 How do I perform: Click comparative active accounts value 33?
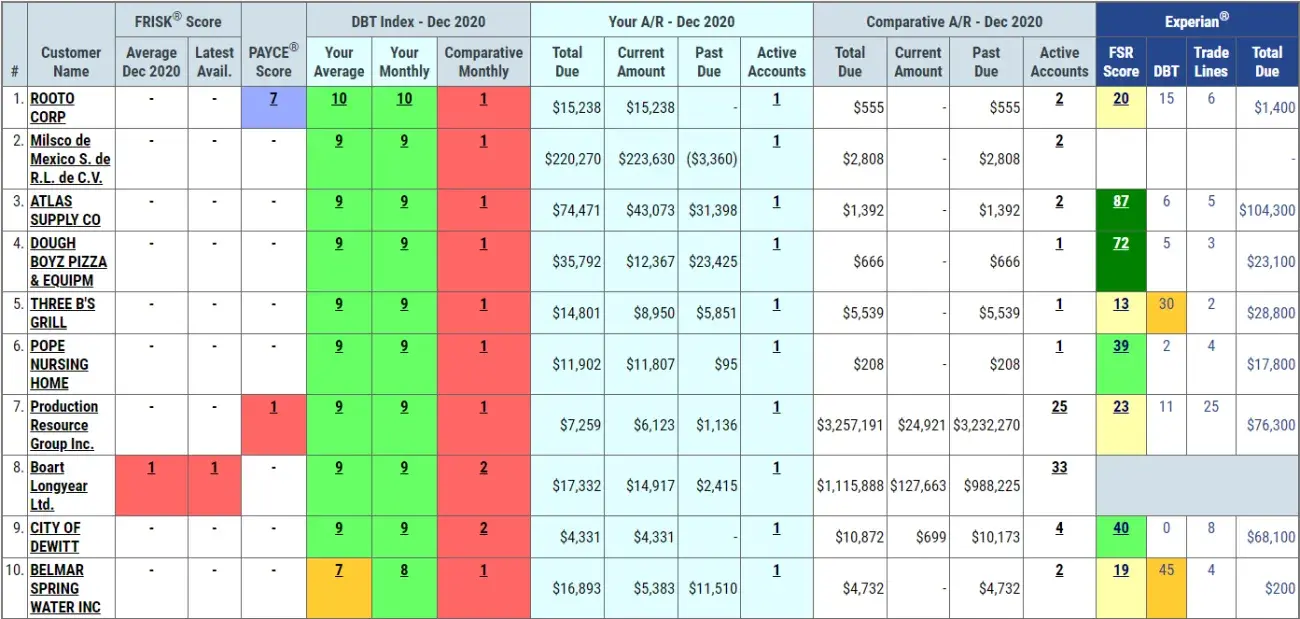click(x=1059, y=467)
